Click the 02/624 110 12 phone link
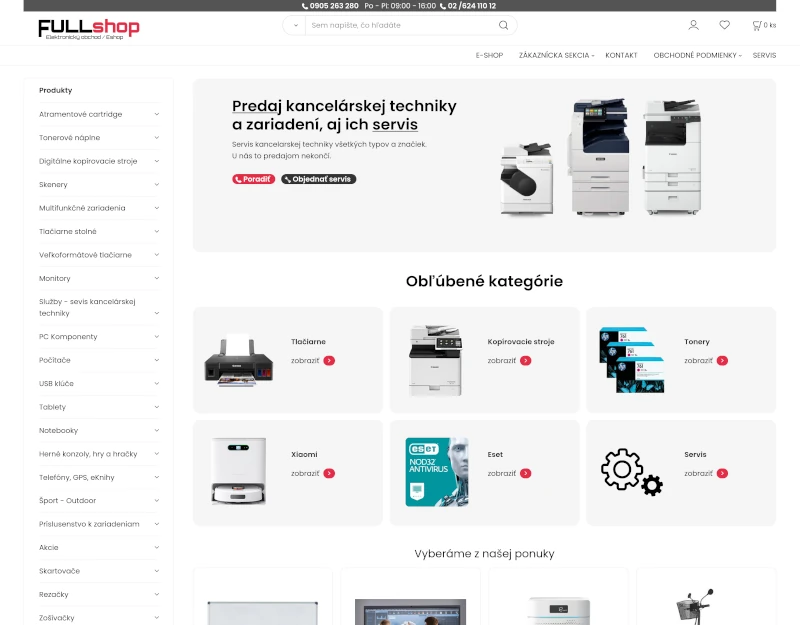This screenshot has height=625, width=800. [468, 6]
